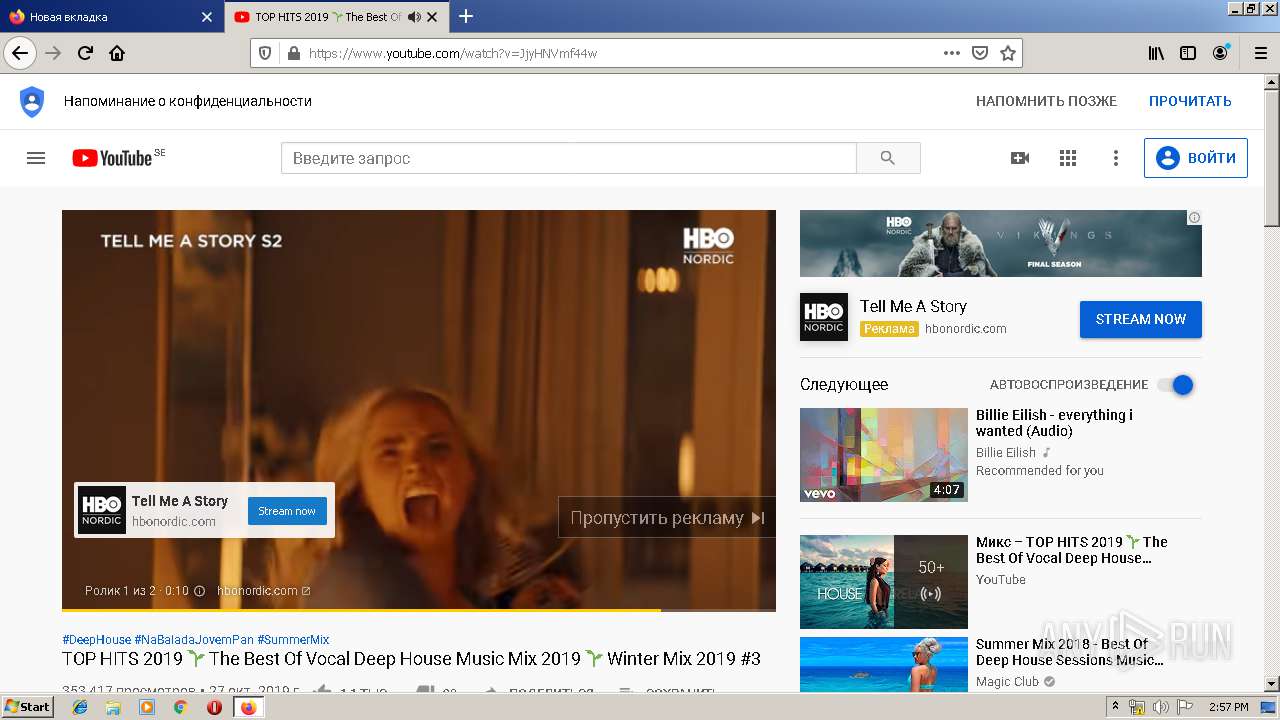Click the ВОЙТИ sign-in button

coord(1196,158)
